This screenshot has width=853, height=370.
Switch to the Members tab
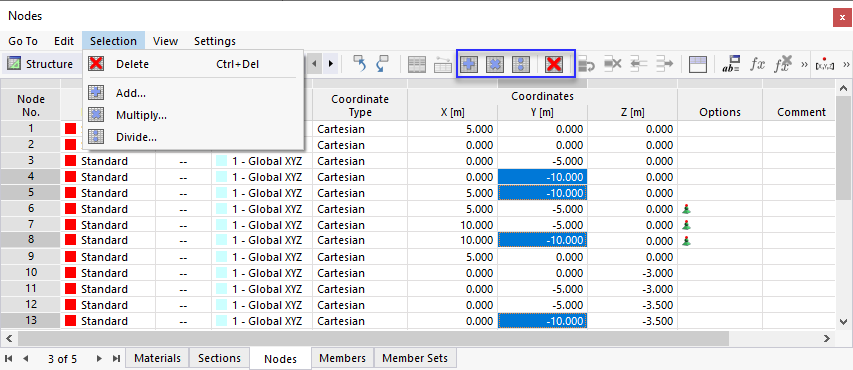click(343, 358)
